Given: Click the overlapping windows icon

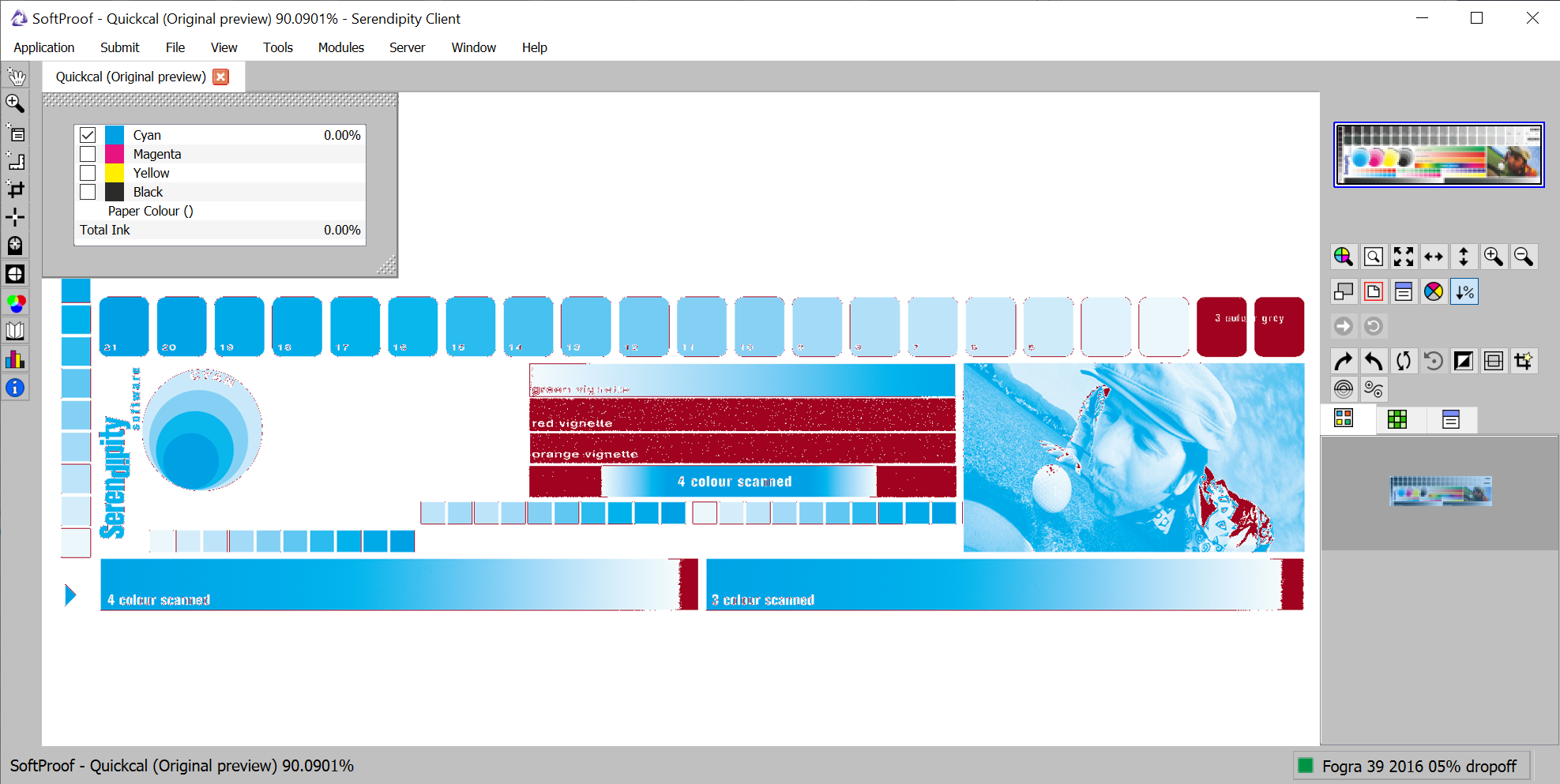Looking at the screenshot, I should (x=1343, y=292).
